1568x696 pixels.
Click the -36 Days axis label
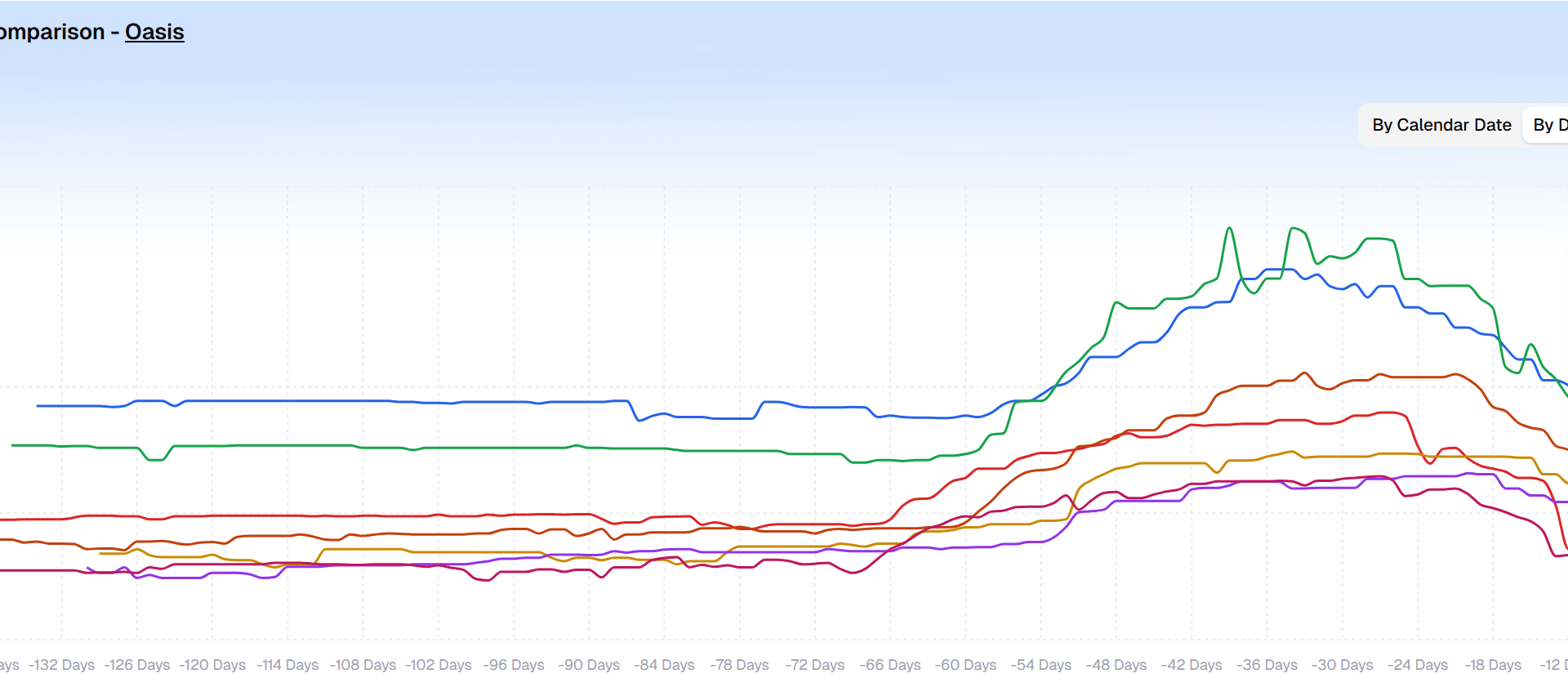[x=1267, y=665]
